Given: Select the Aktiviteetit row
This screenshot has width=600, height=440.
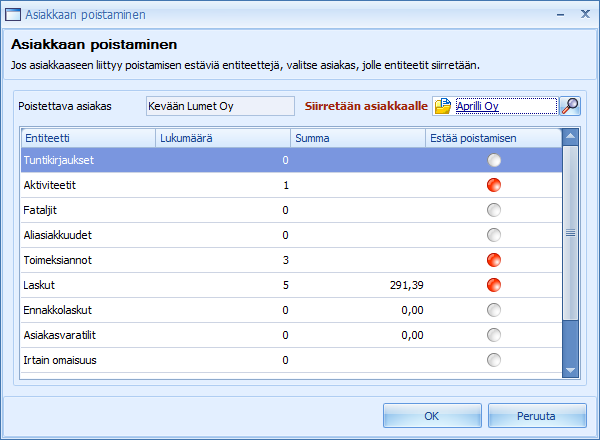Looking at the screenshot, I should point(292,185).
